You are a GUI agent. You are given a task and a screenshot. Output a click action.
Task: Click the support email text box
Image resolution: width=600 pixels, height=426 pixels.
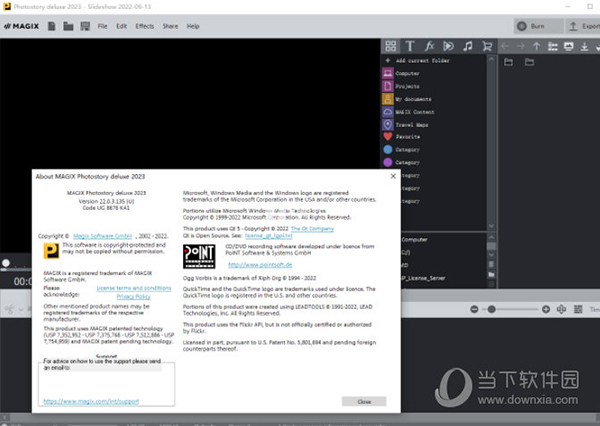(106, 384)
